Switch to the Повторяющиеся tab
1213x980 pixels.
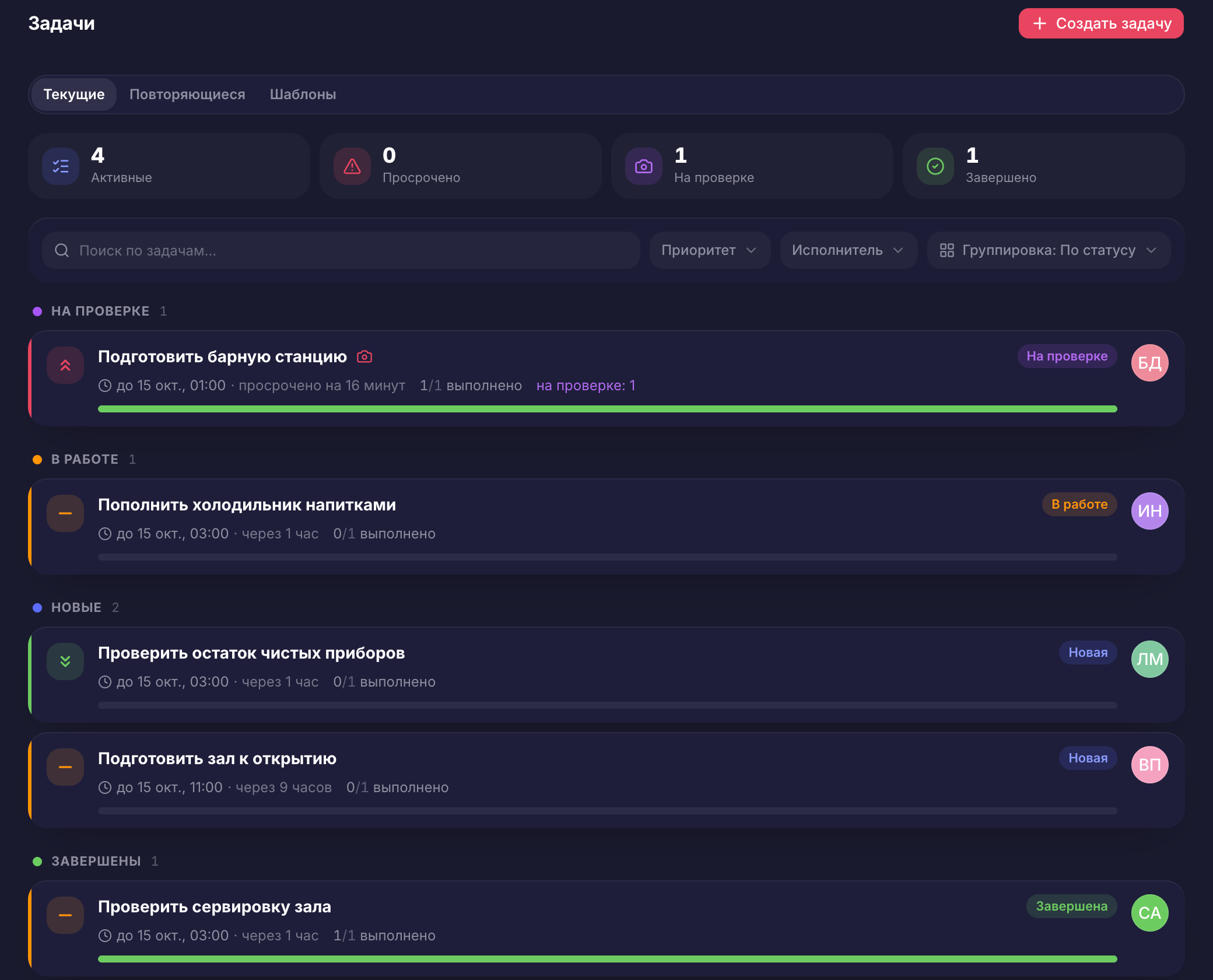click(187, 94)
